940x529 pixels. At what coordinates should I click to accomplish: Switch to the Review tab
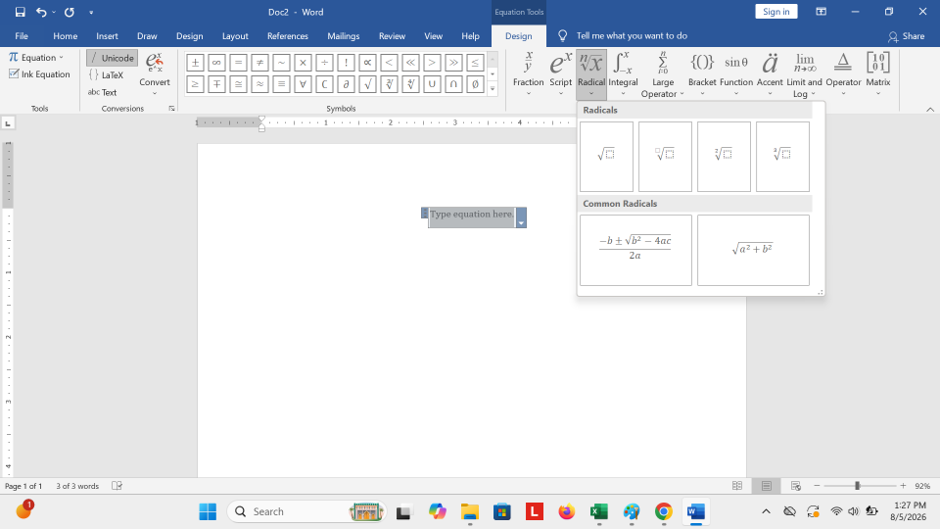pyautogui.click(x=392, y=36)
